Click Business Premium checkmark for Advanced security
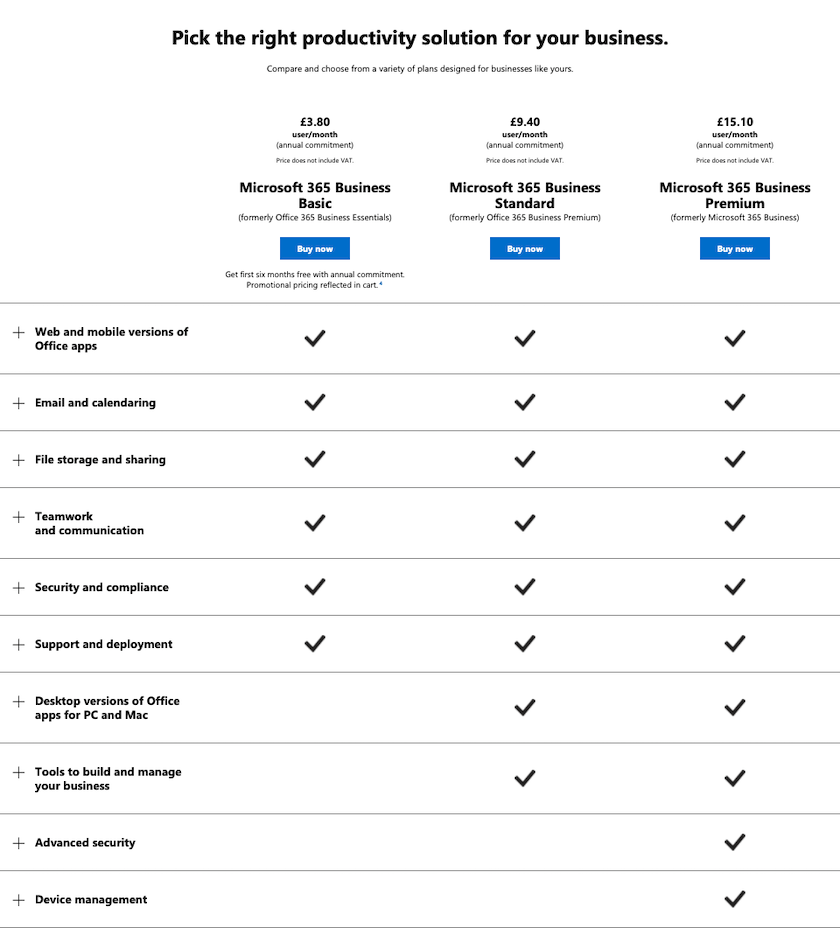Viewport: 840px width, 928px height. pos(735,842)
